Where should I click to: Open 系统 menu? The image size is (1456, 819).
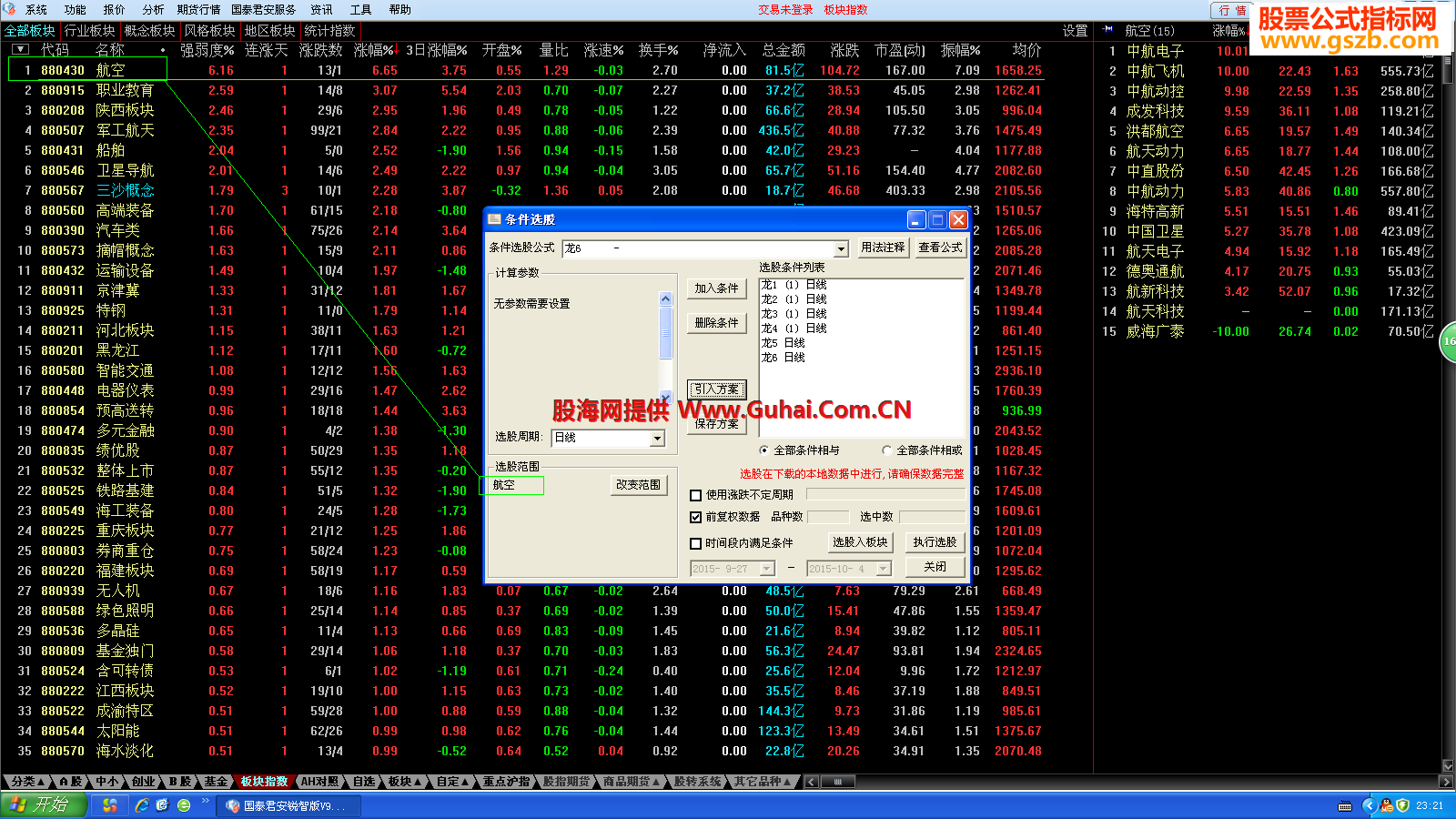(36, 10)
